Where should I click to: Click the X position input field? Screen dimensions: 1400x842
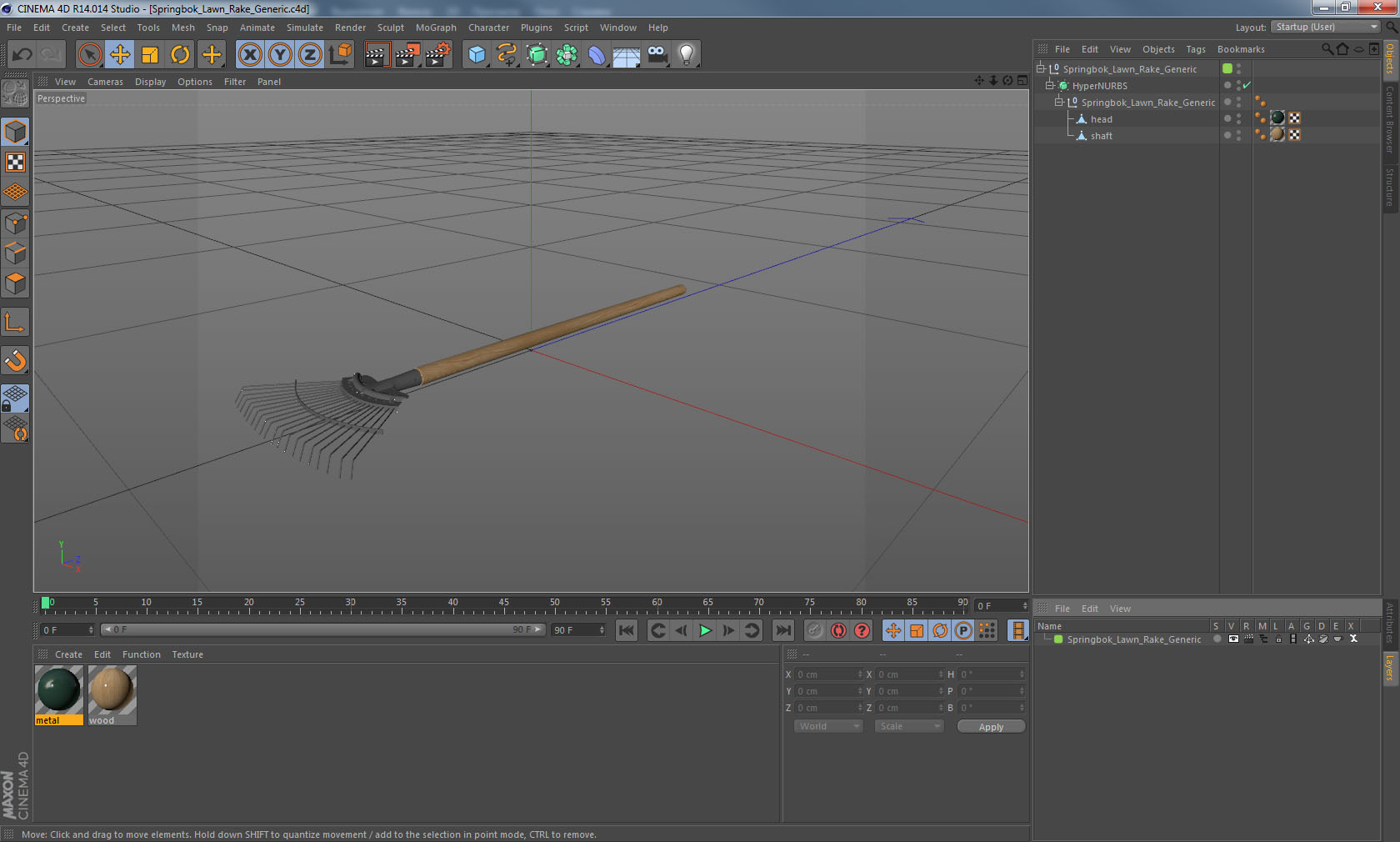828,674
